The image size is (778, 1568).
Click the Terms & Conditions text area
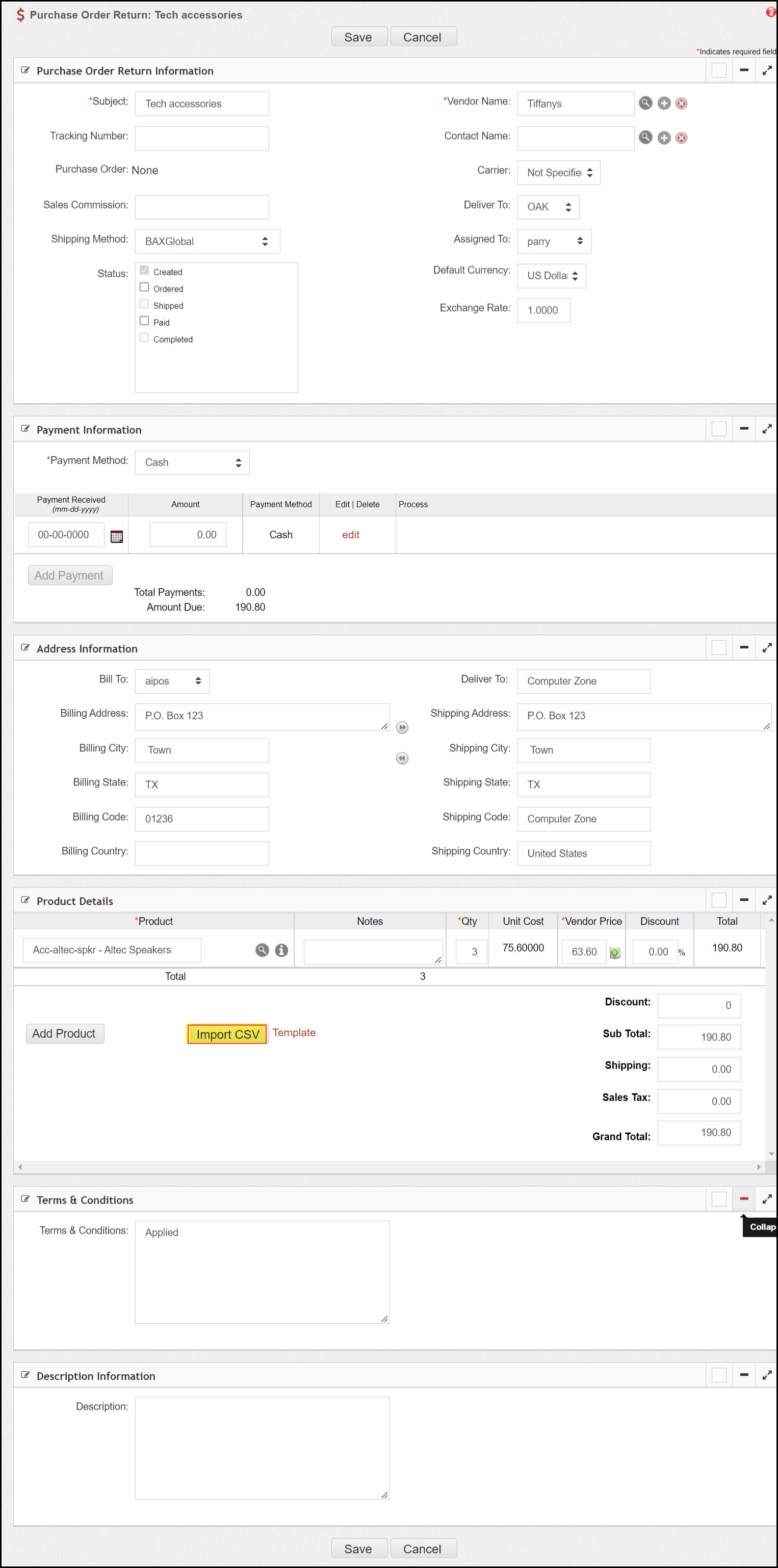point(263,1272)
